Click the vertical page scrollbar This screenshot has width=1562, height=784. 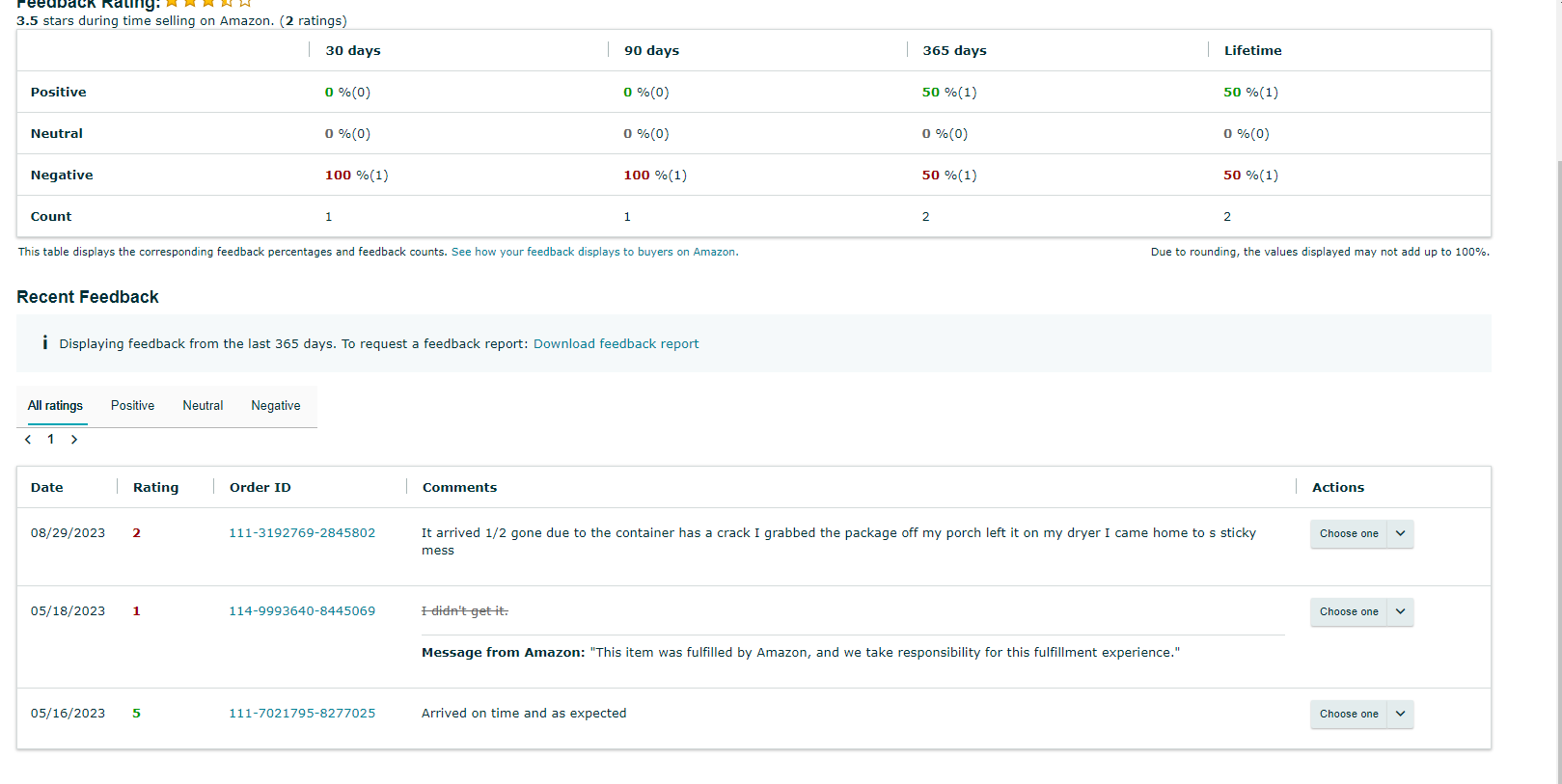pos(1557,473)
